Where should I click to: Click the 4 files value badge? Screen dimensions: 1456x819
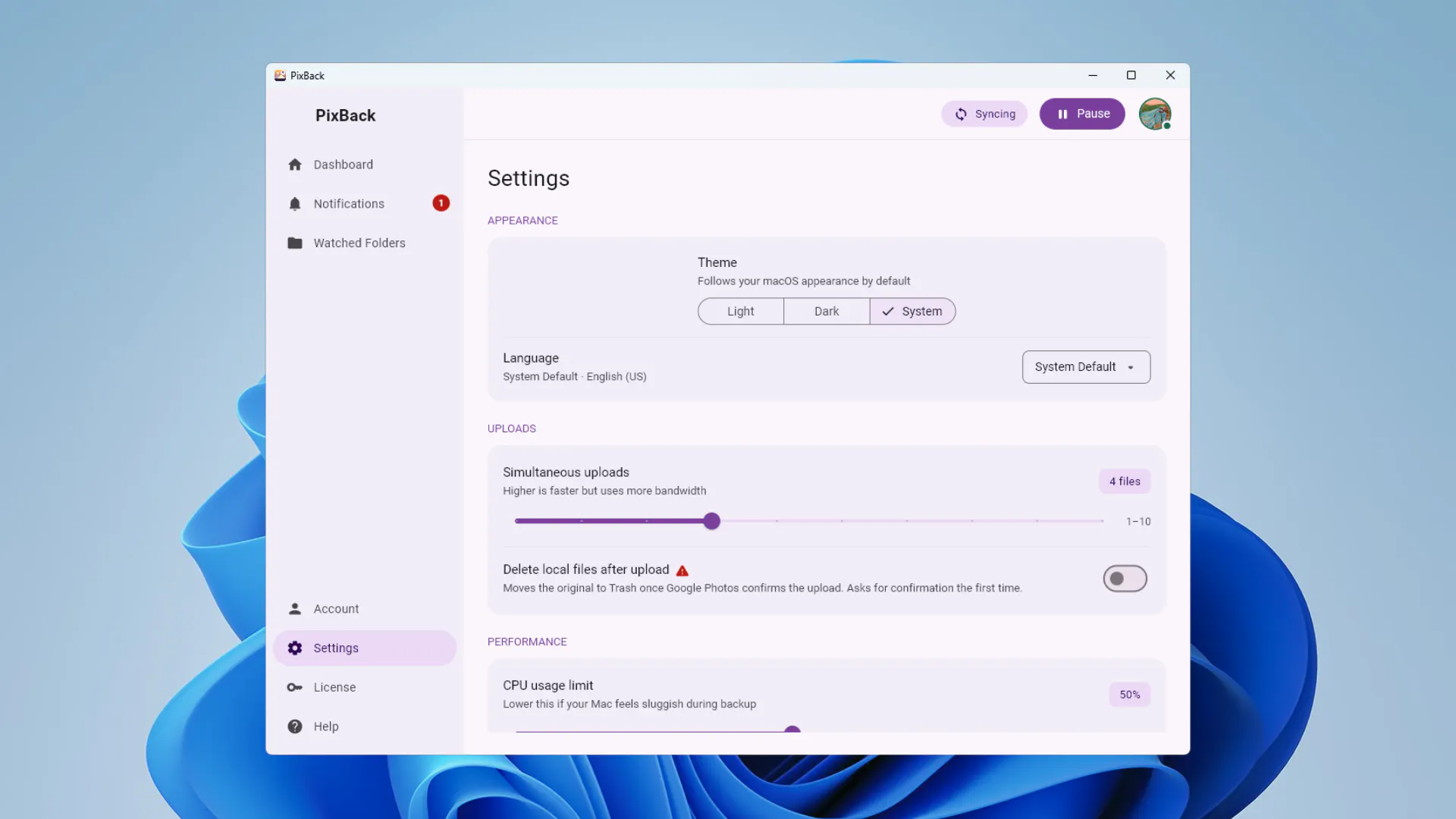1125,482
